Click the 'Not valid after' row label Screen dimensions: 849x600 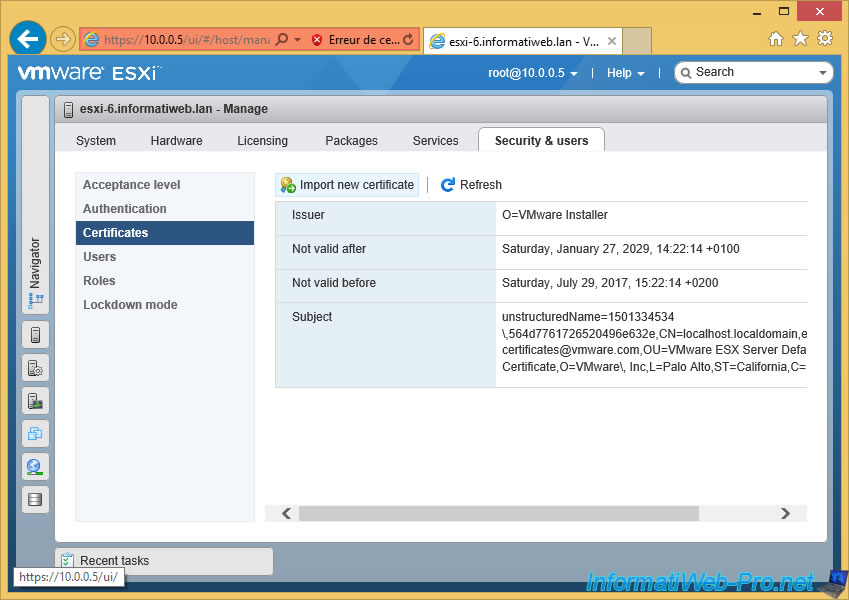point(329,249)
